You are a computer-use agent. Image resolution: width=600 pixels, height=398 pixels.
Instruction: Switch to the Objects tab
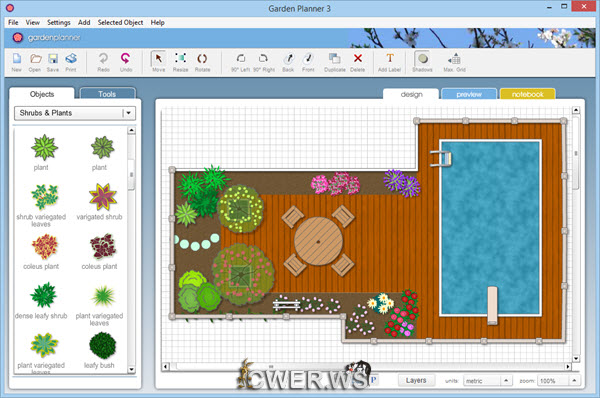(x=42, y=94)
